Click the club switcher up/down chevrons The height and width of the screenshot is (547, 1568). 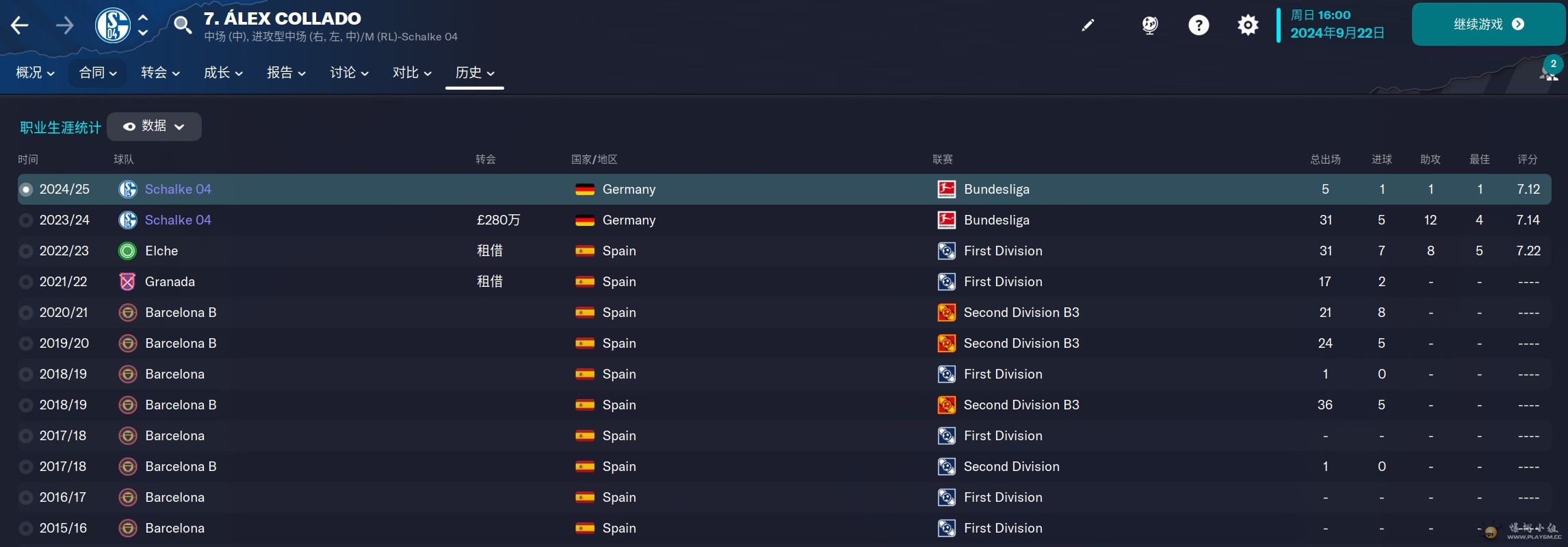[143, 25]
